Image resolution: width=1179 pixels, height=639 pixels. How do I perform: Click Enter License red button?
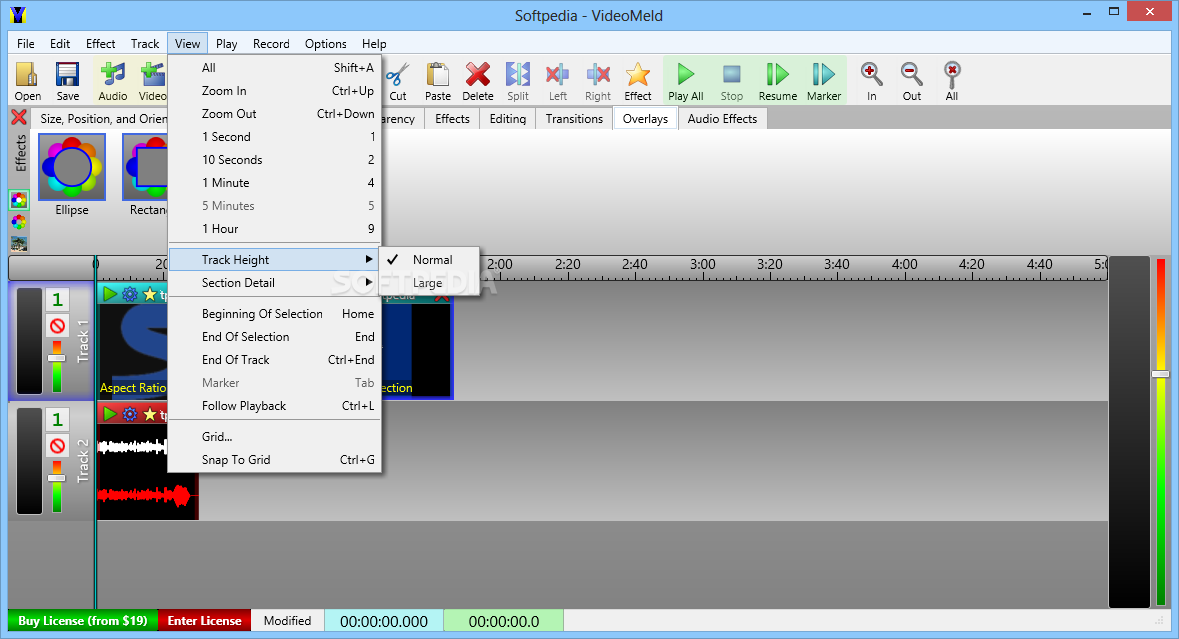(x=205, y=621)
